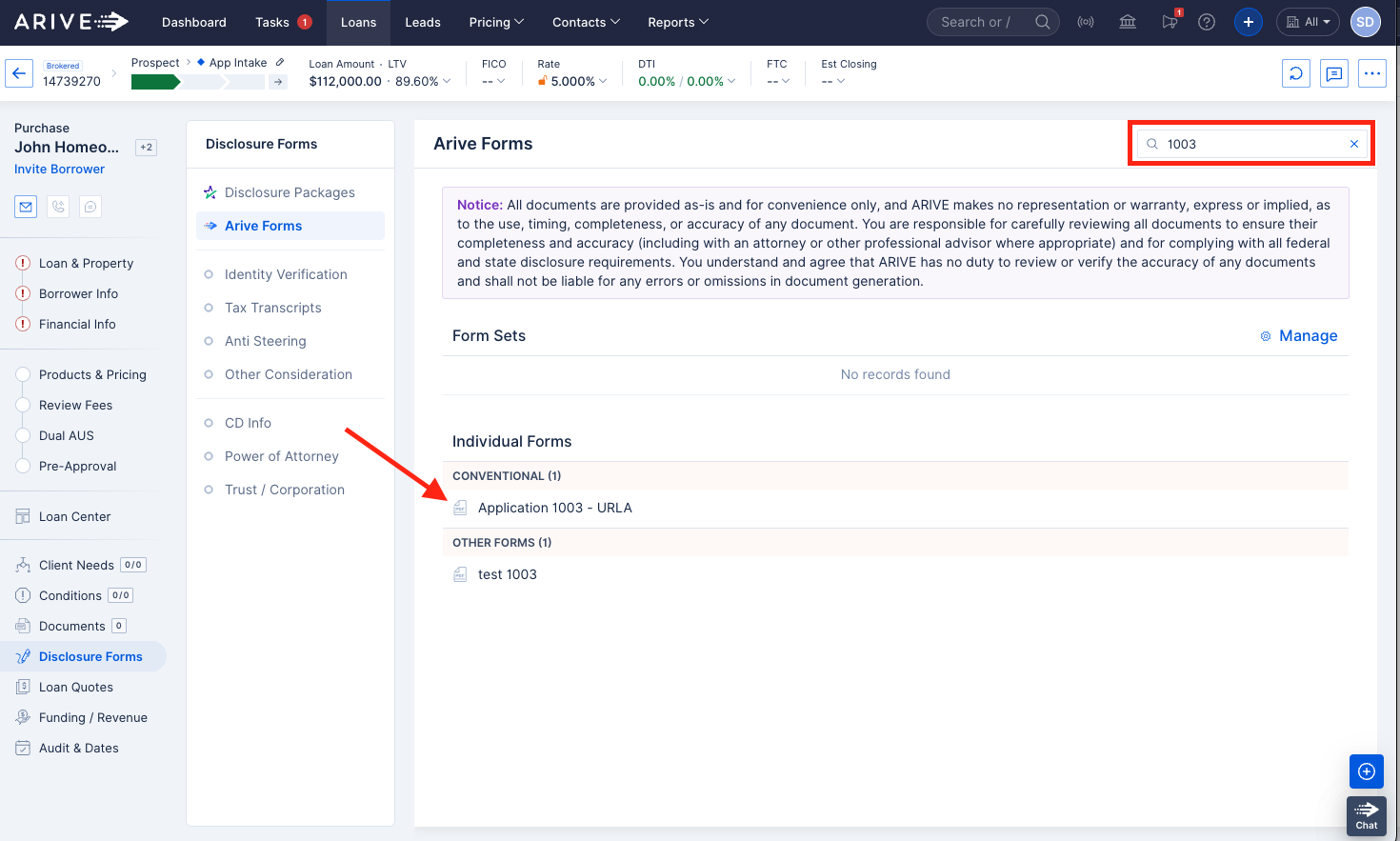Advance milestone with the arrow button

[x=278, y=82]
